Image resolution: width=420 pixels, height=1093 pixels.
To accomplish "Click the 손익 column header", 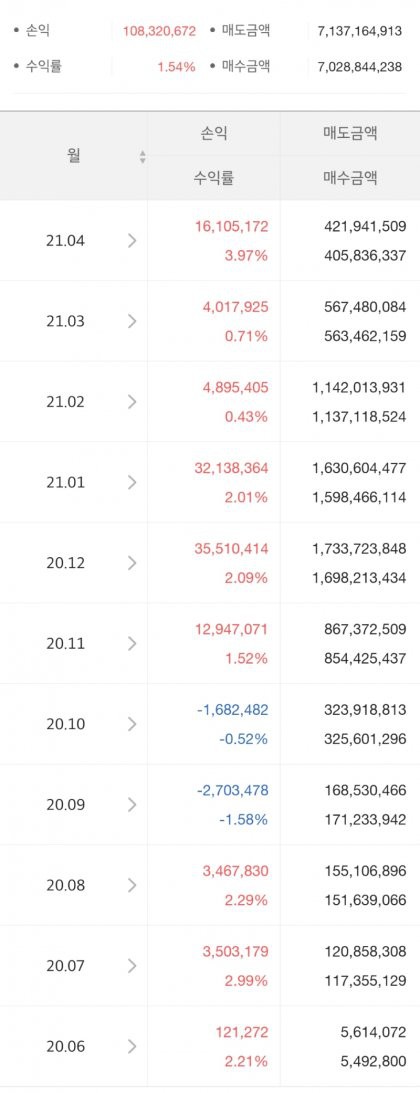I will pos(214,134).
